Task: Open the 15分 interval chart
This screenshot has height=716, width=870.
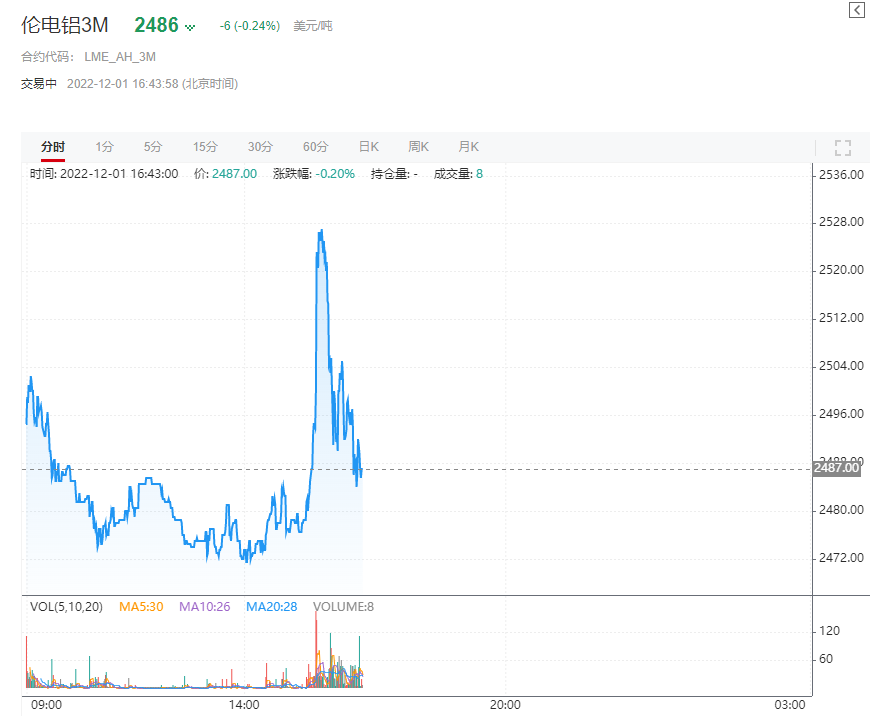Action: coord(205,146)
